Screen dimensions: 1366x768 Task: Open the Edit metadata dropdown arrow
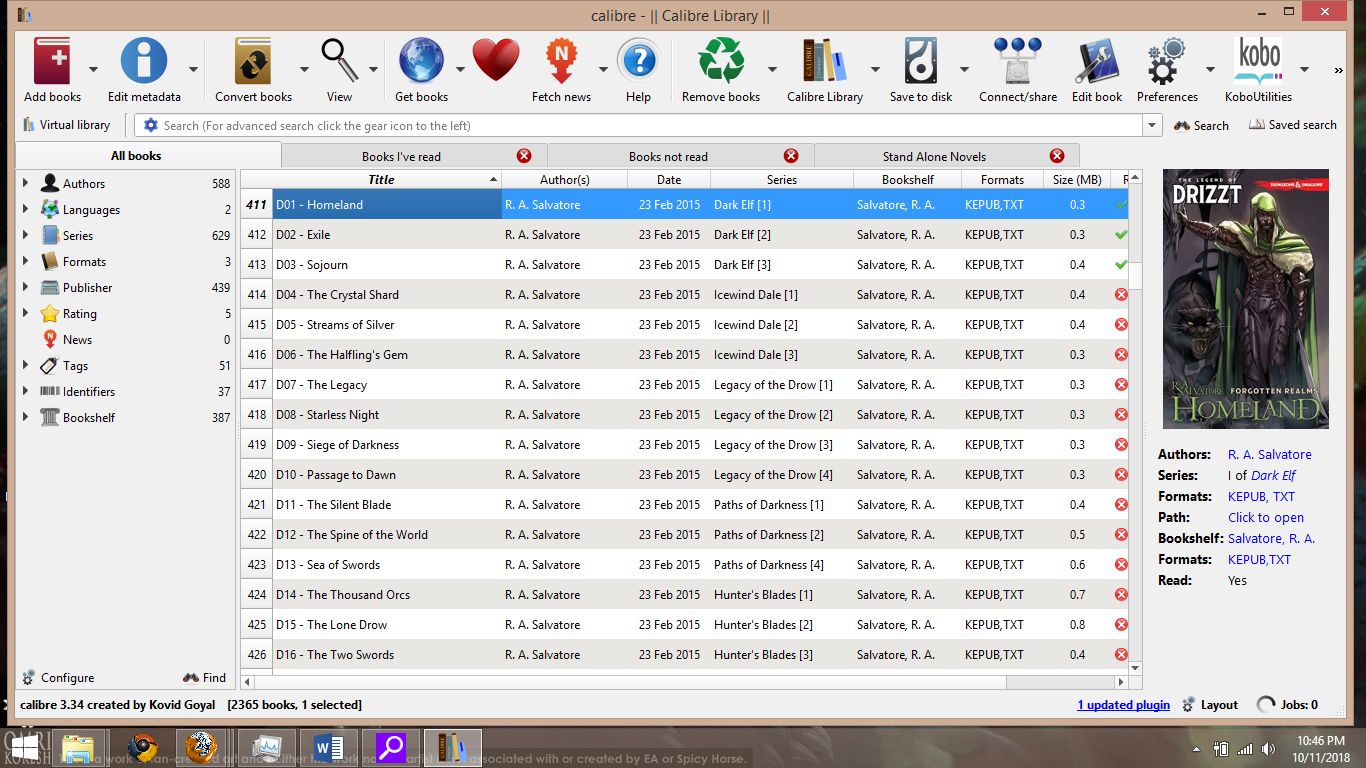point(194,70)
